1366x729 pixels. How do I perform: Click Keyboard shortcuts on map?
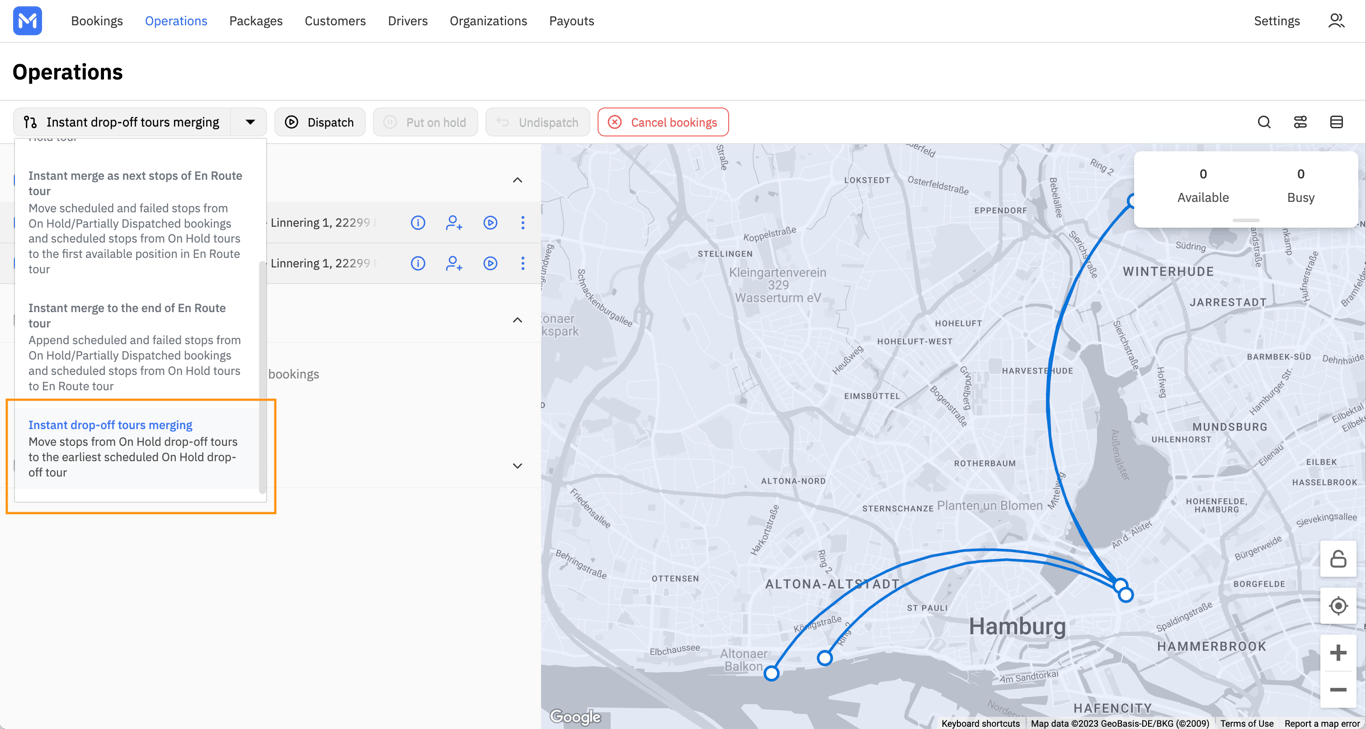pos(980,723)
